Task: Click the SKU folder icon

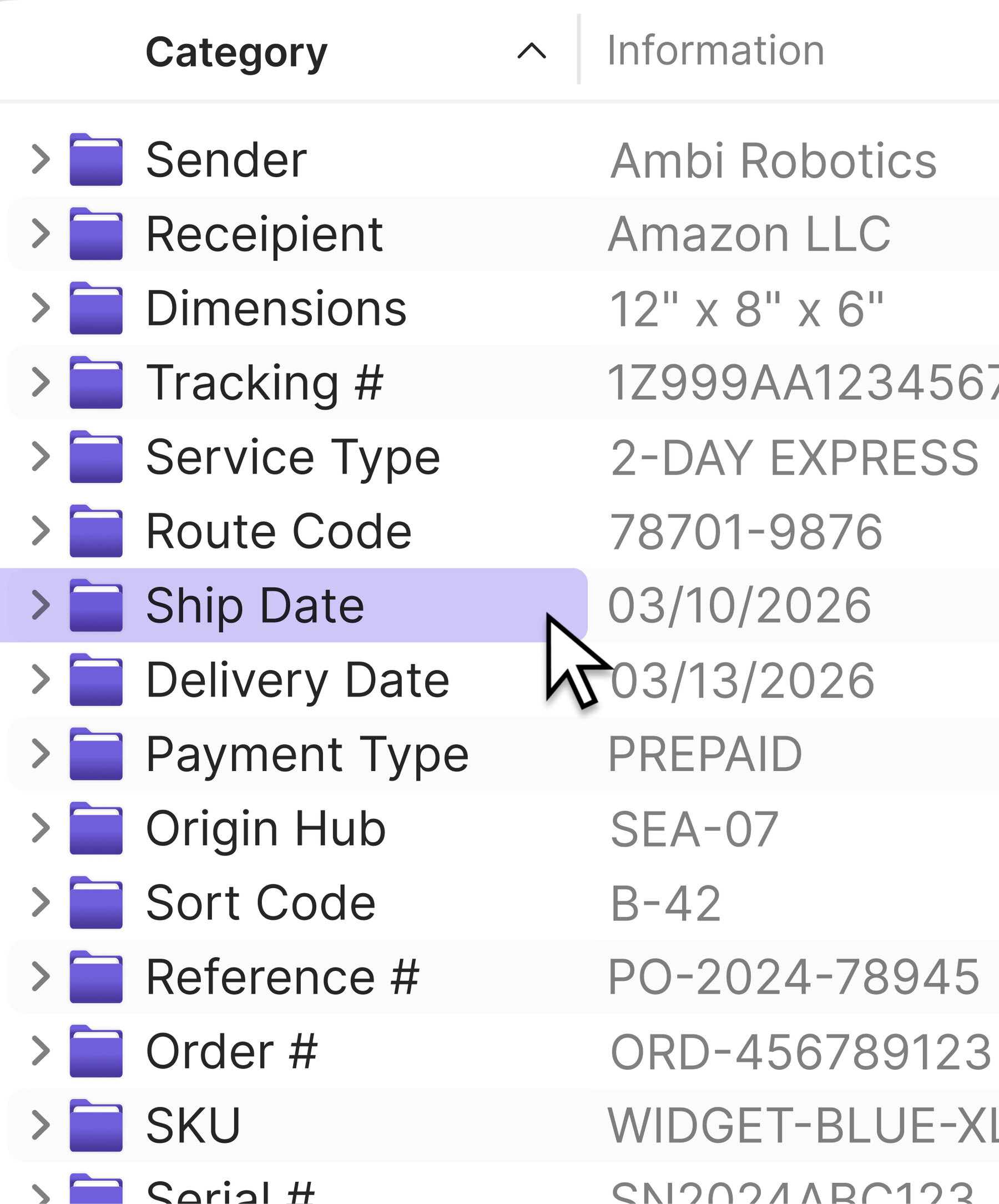Action: [x=95, y=1125]
